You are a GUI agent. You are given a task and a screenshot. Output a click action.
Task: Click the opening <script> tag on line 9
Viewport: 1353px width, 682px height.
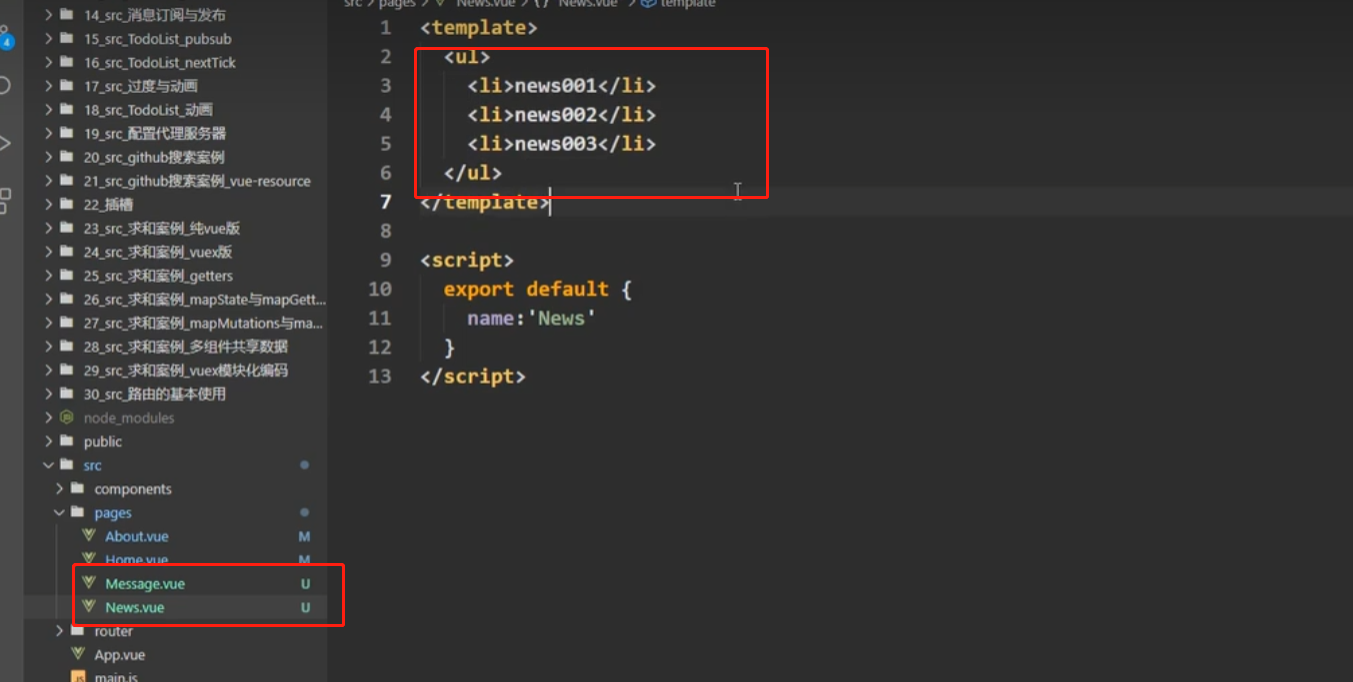[467, 260]
